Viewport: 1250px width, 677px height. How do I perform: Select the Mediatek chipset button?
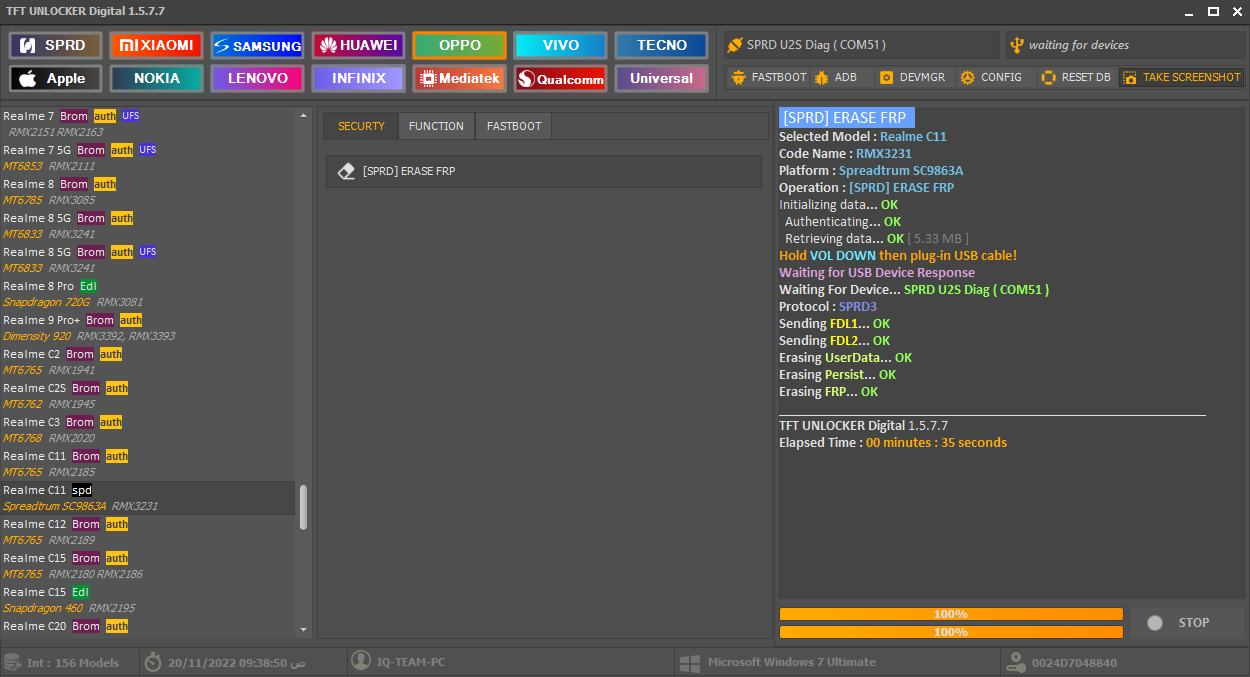(x=459, y=78)
